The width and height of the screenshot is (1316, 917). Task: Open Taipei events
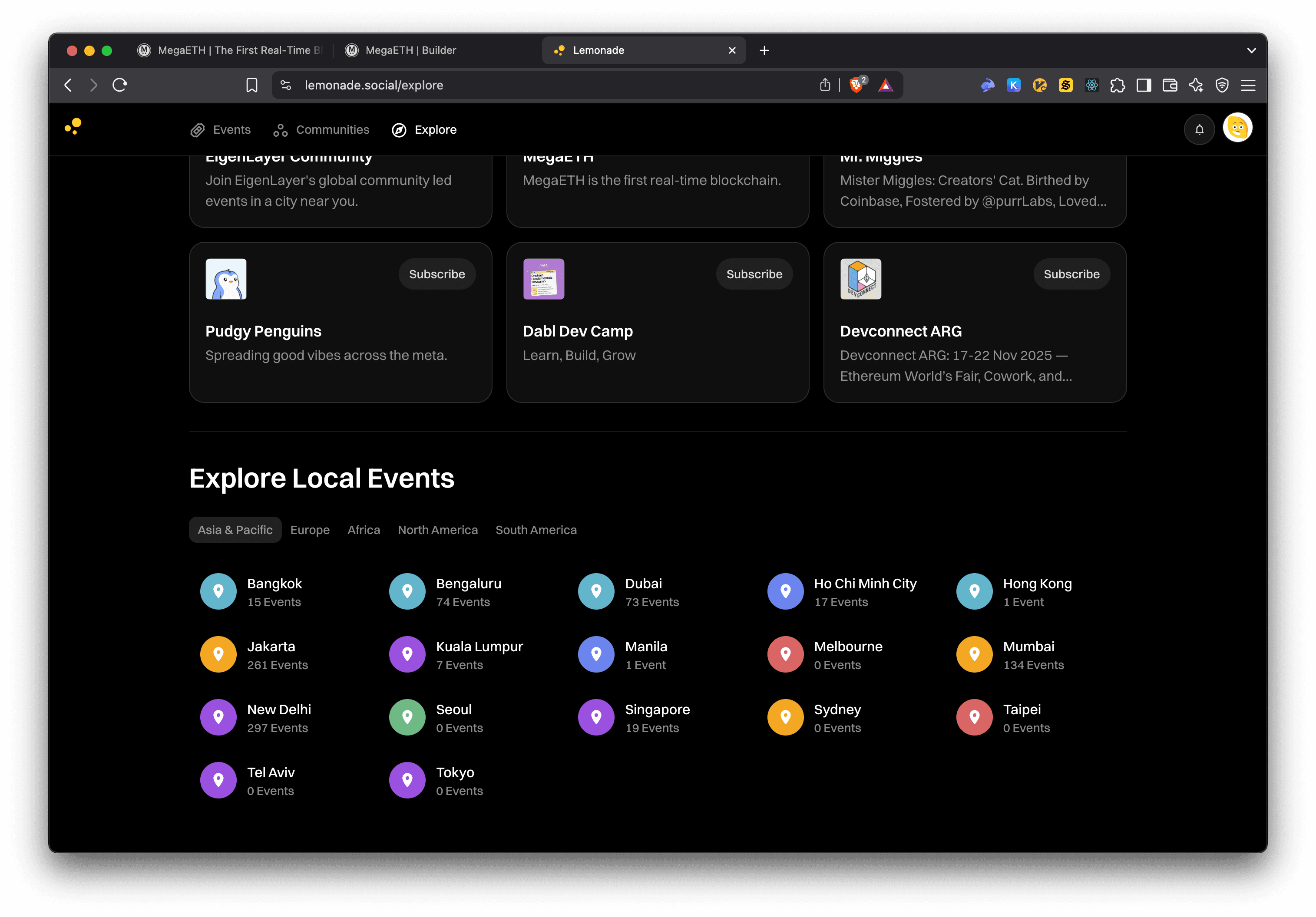[1003, 718]
